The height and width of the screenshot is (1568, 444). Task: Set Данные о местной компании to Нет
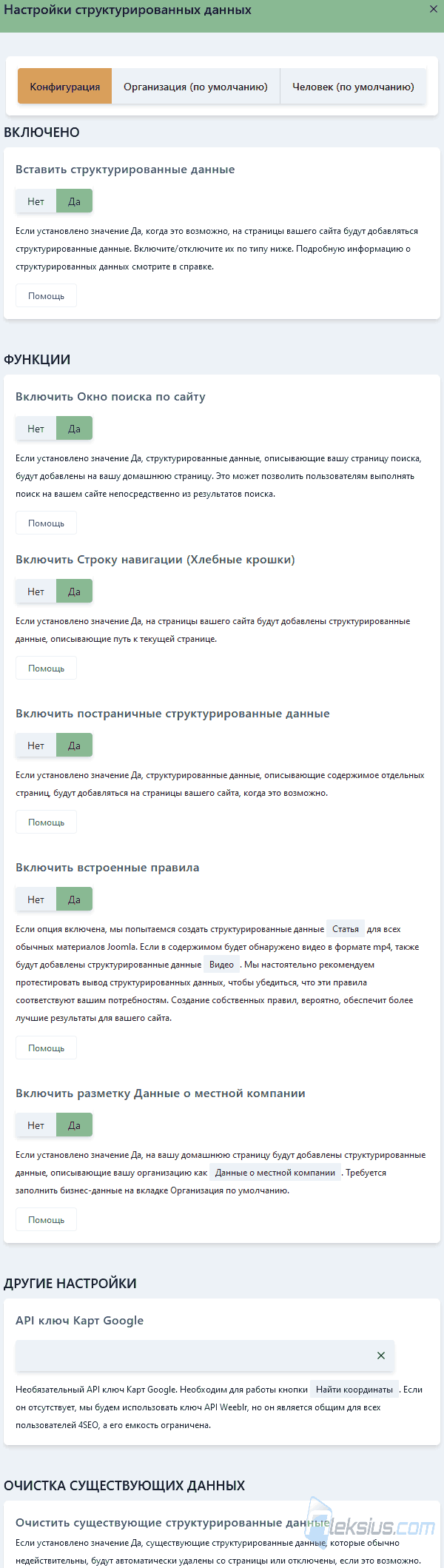point(36,1125)
